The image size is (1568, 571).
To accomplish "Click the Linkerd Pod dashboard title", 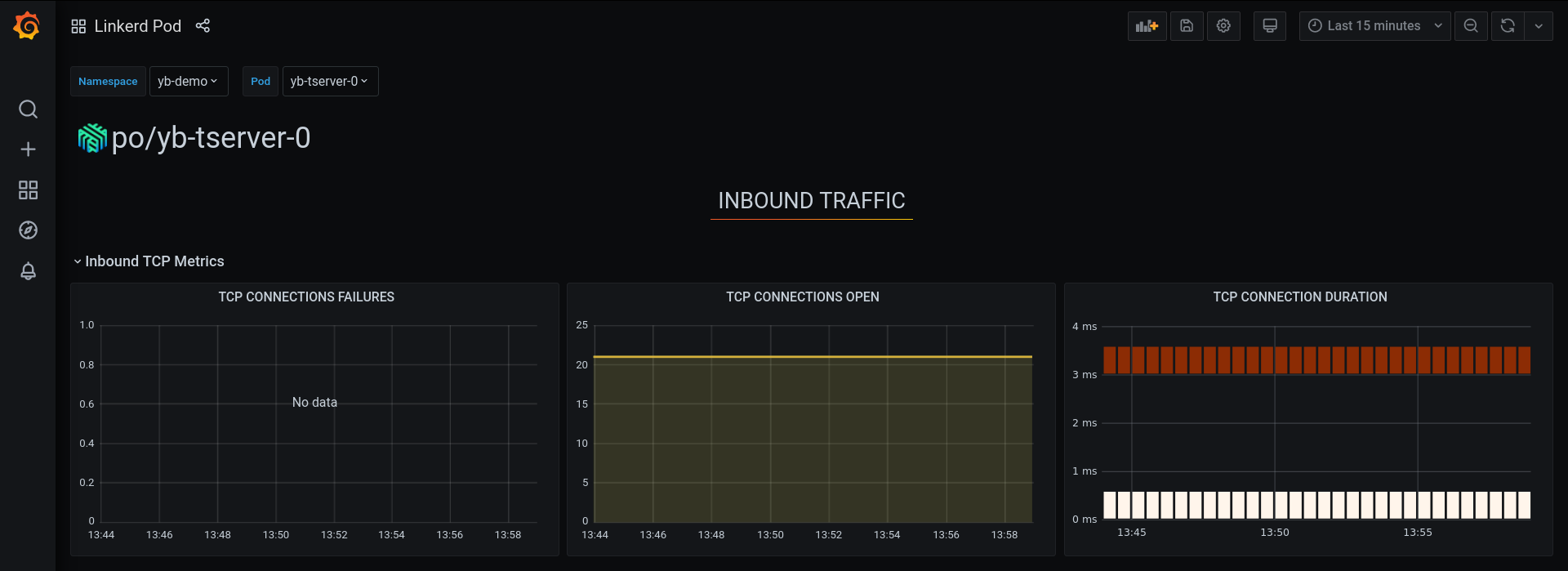I will (x=137, y=26).
